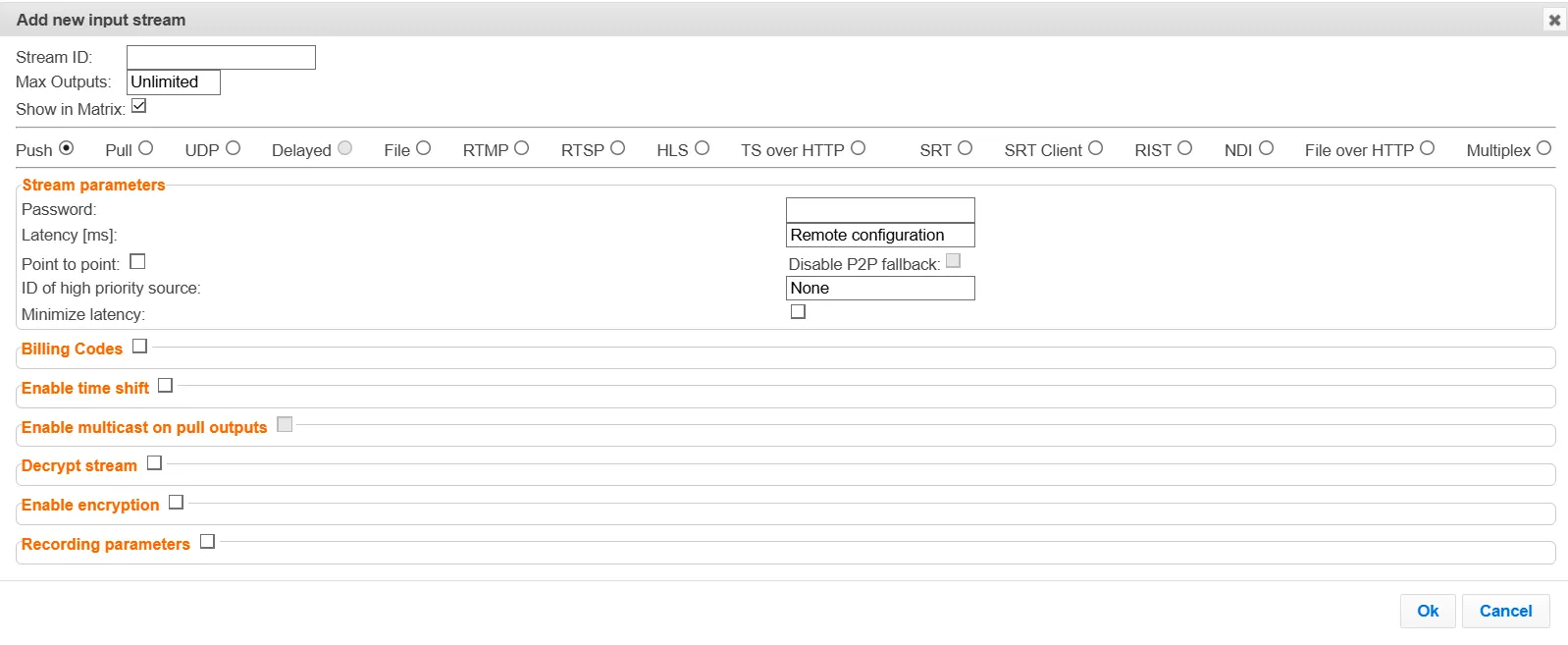Image resolution: width=1568 pixels, height=645 pixels.
Task: Select the NDI radio button
Action: (x=1267, y=148)
